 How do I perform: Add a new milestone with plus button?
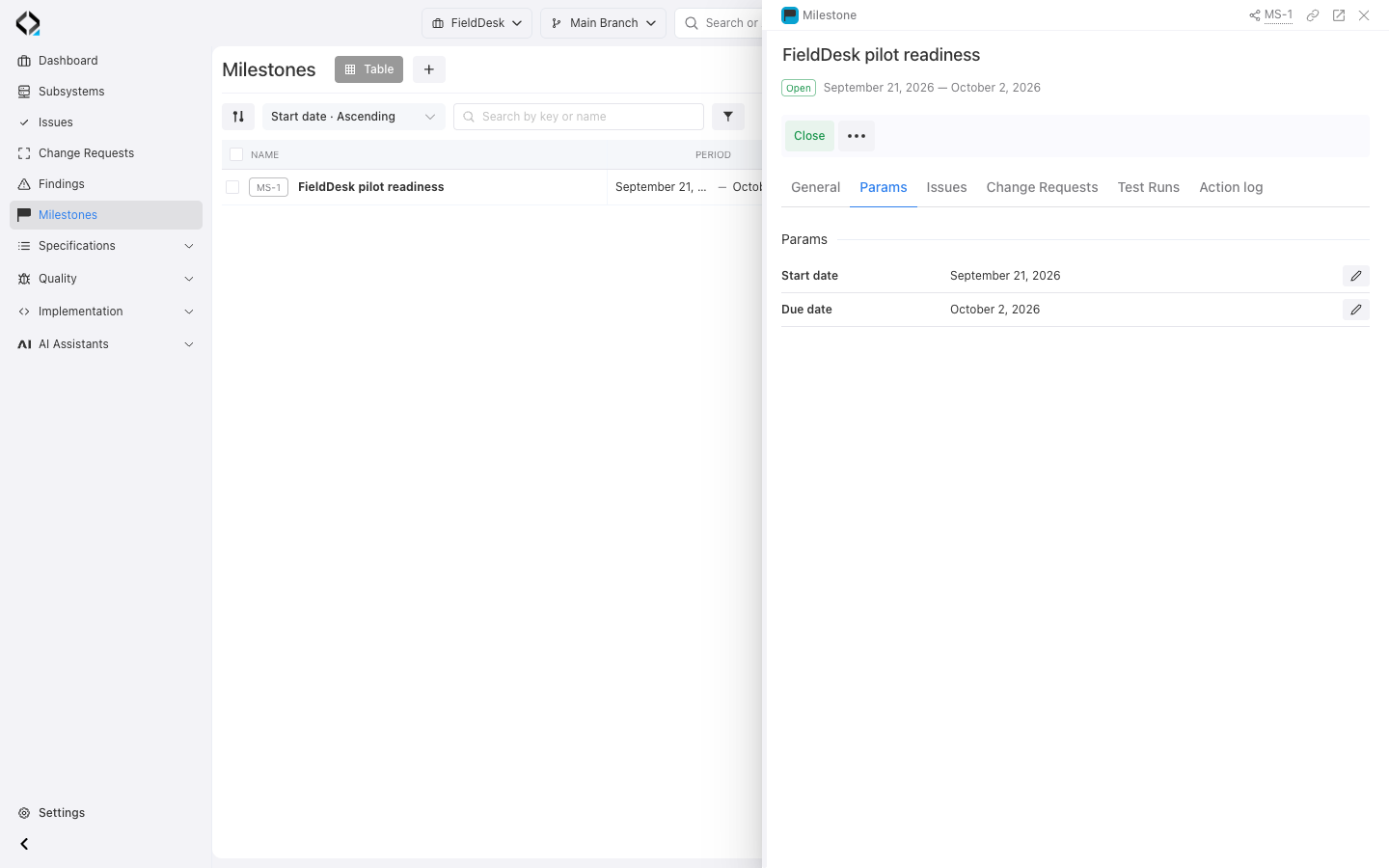pos(429,69)
